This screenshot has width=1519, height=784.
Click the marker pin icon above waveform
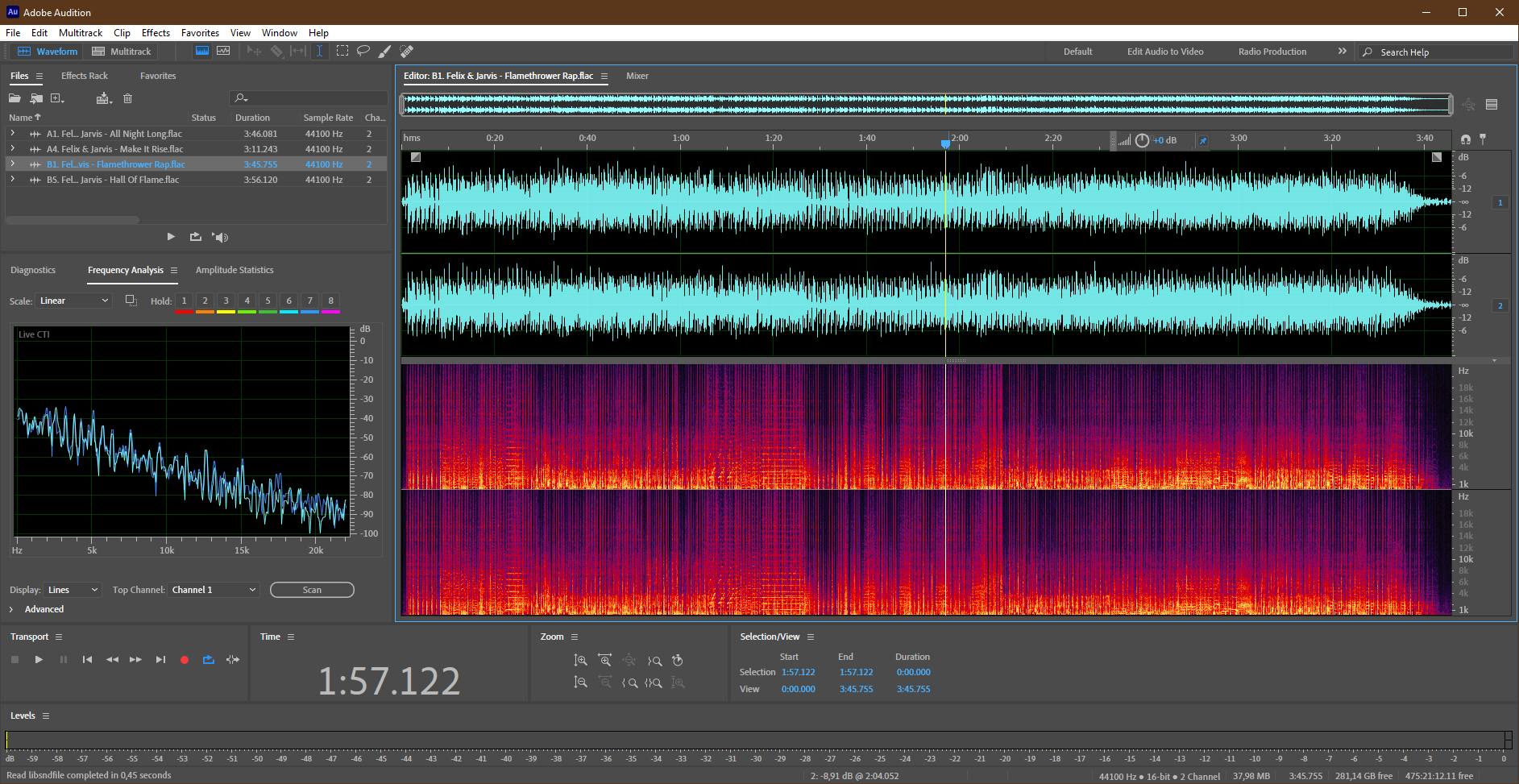(1483, 139)
